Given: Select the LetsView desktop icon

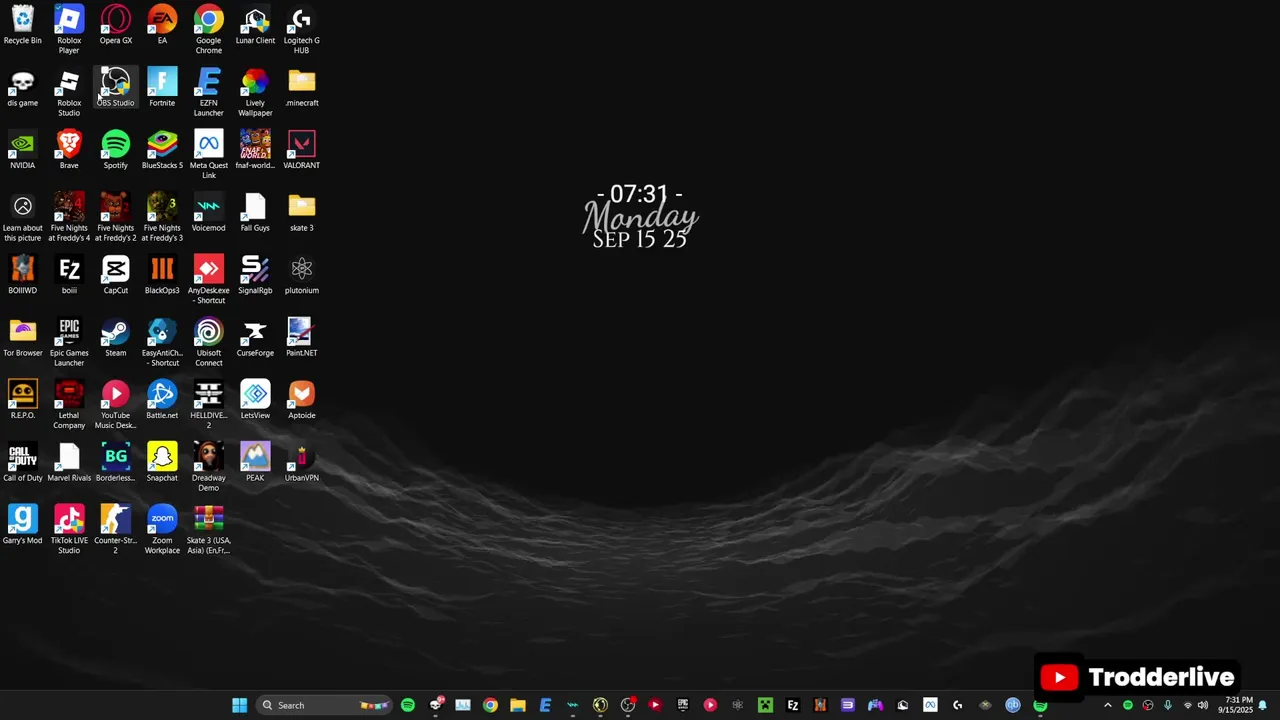Looking at the screenshot, I should [x=255, y=401].
